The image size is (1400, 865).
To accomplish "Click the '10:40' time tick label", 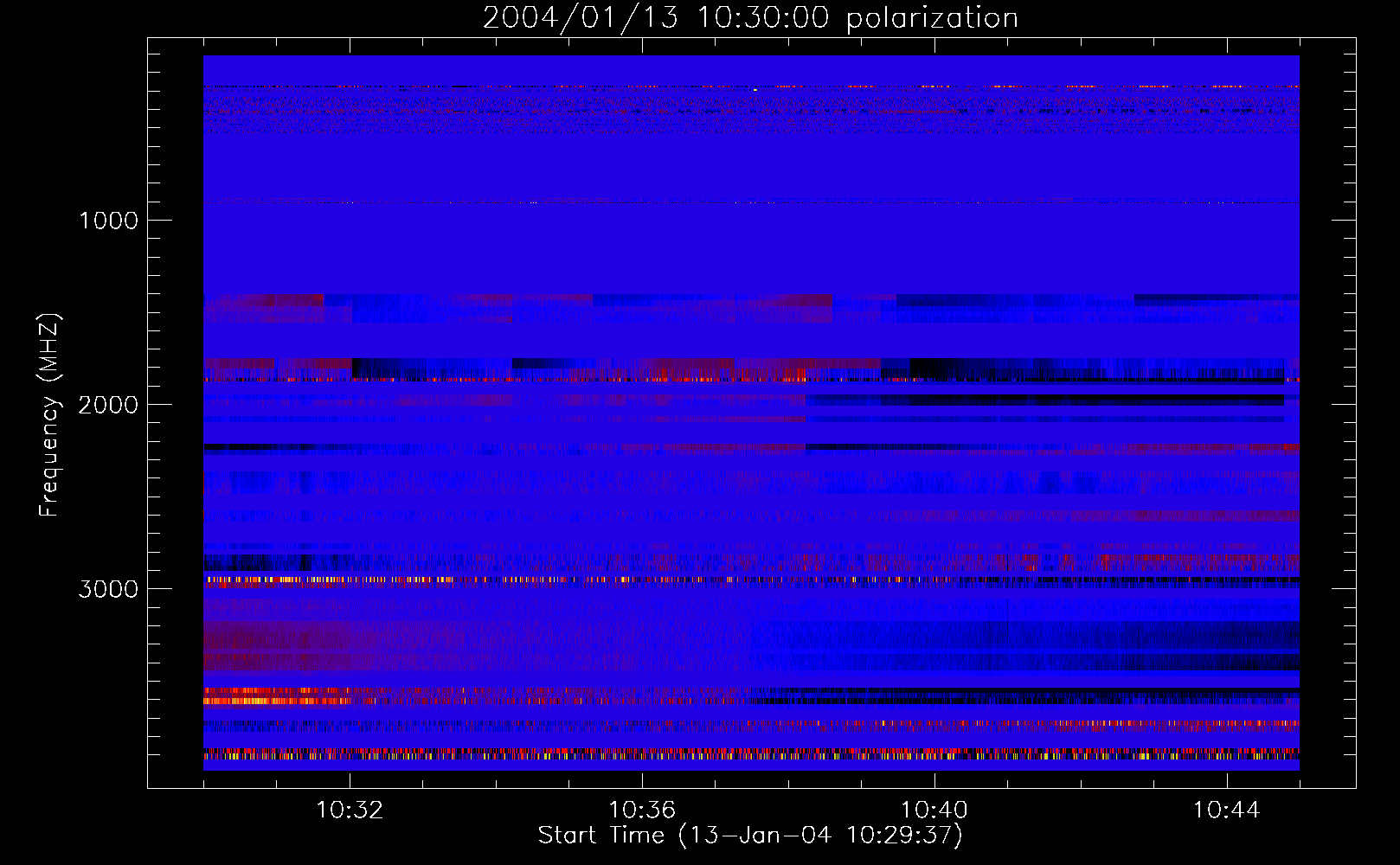I will tap(934, 811).
